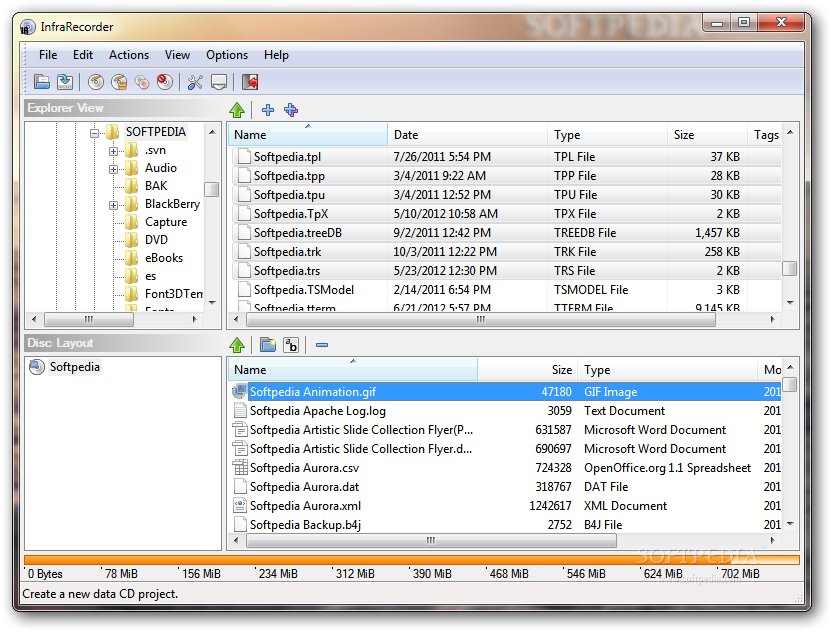Select Softpedia.treeDB file row

tap(506, 232)
